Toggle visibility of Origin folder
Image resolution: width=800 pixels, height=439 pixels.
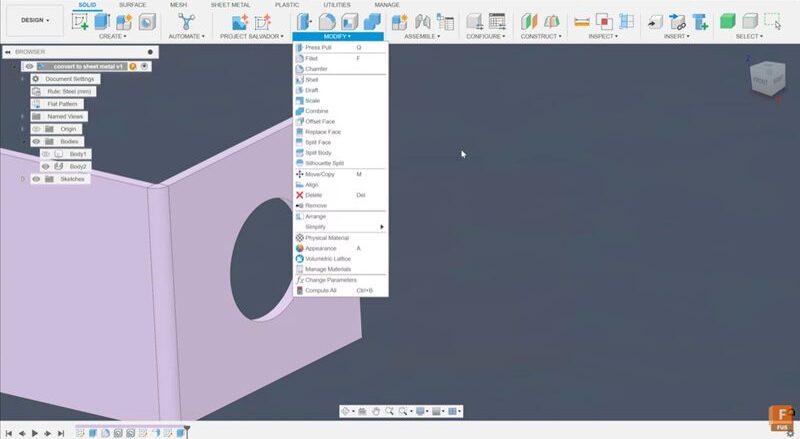[x=36, y=129]
